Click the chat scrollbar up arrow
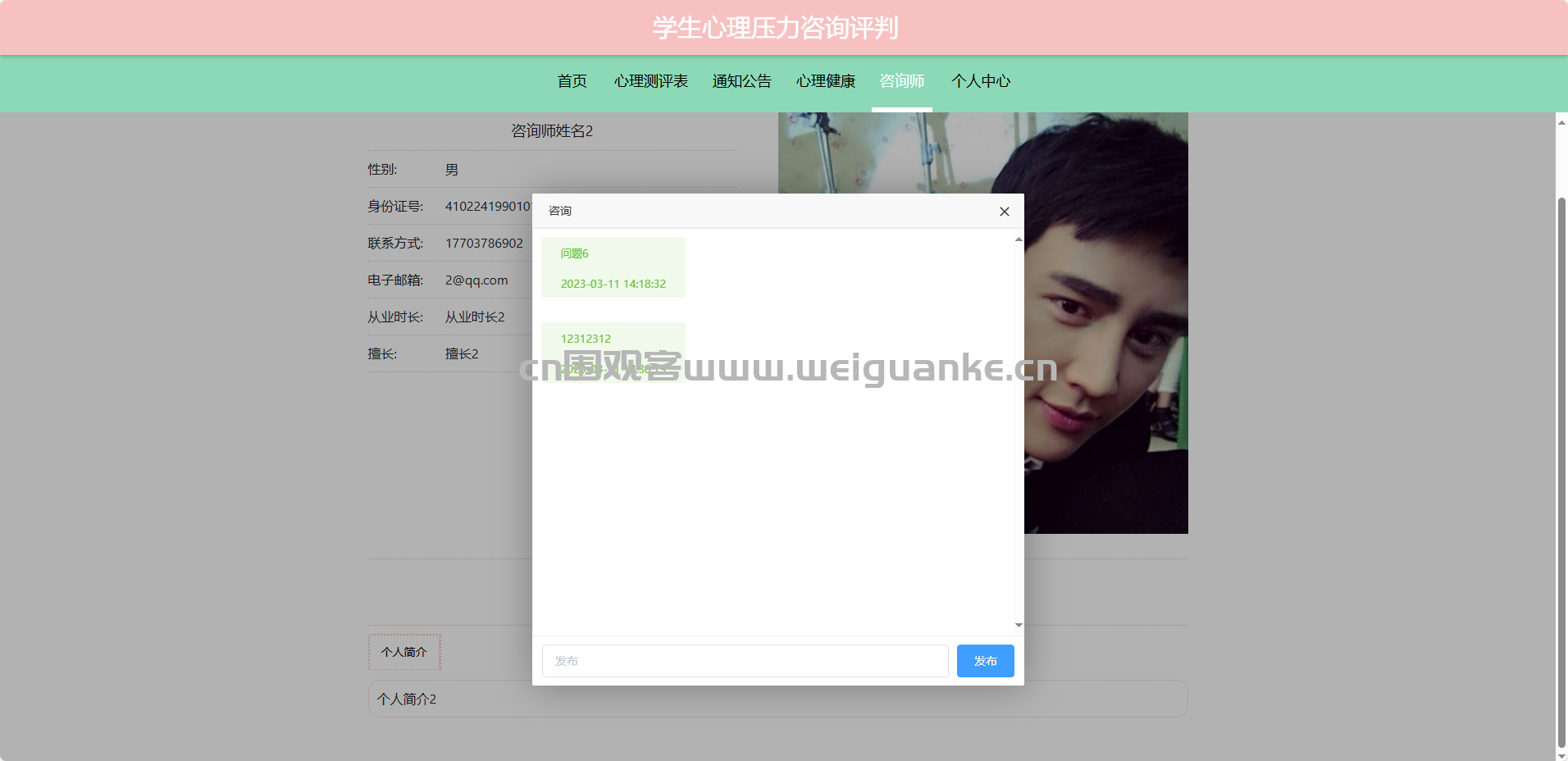Screen dimensions: 1568x761 (x=1019, y=239)
